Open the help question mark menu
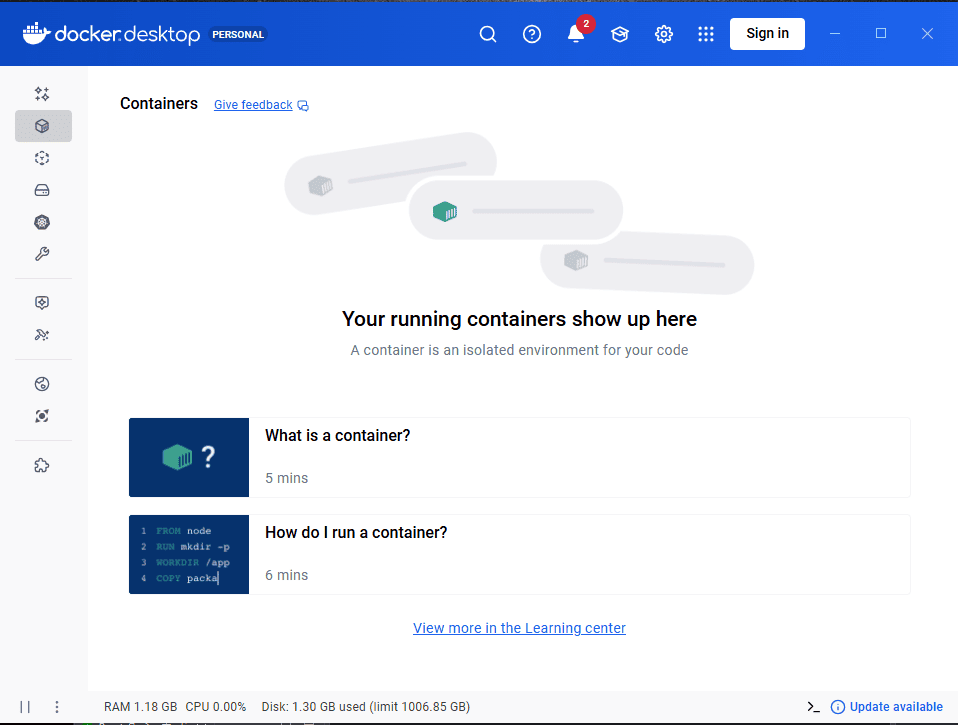958x725 pixels. click(x=532, y=34)
